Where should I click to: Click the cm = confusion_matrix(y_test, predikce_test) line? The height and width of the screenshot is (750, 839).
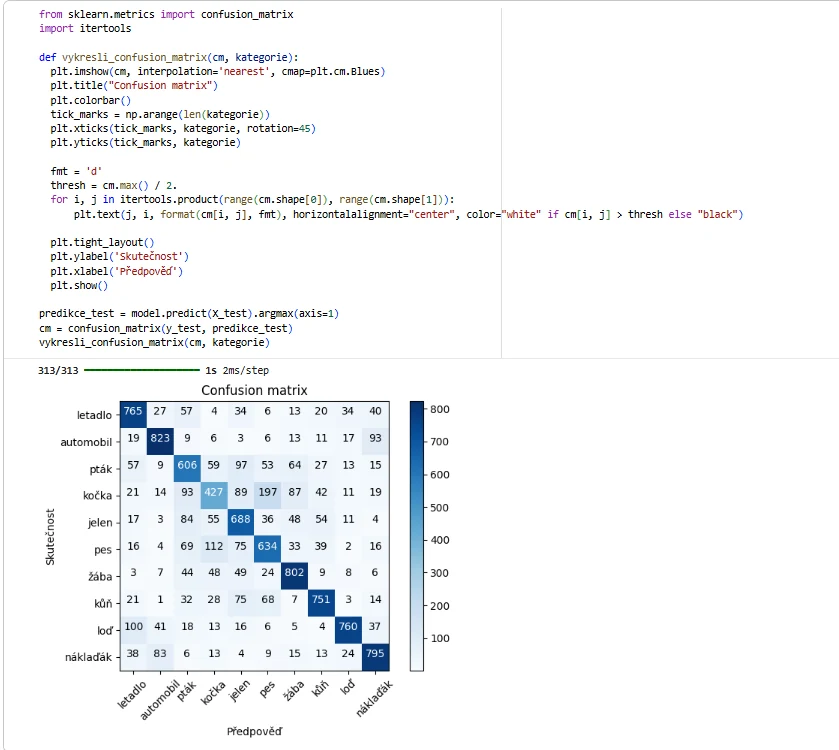(166, 328)
